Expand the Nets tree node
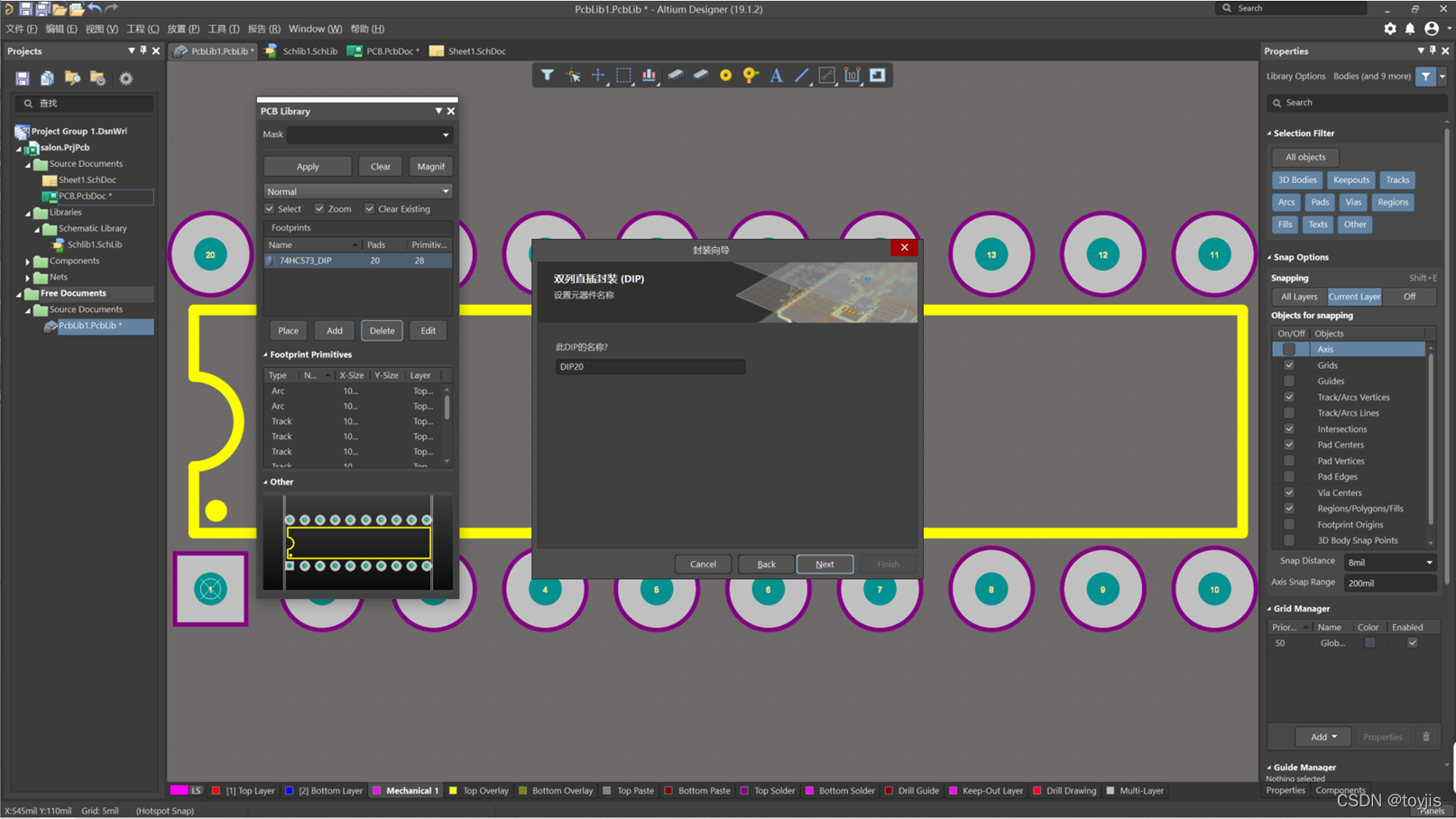 28,278
